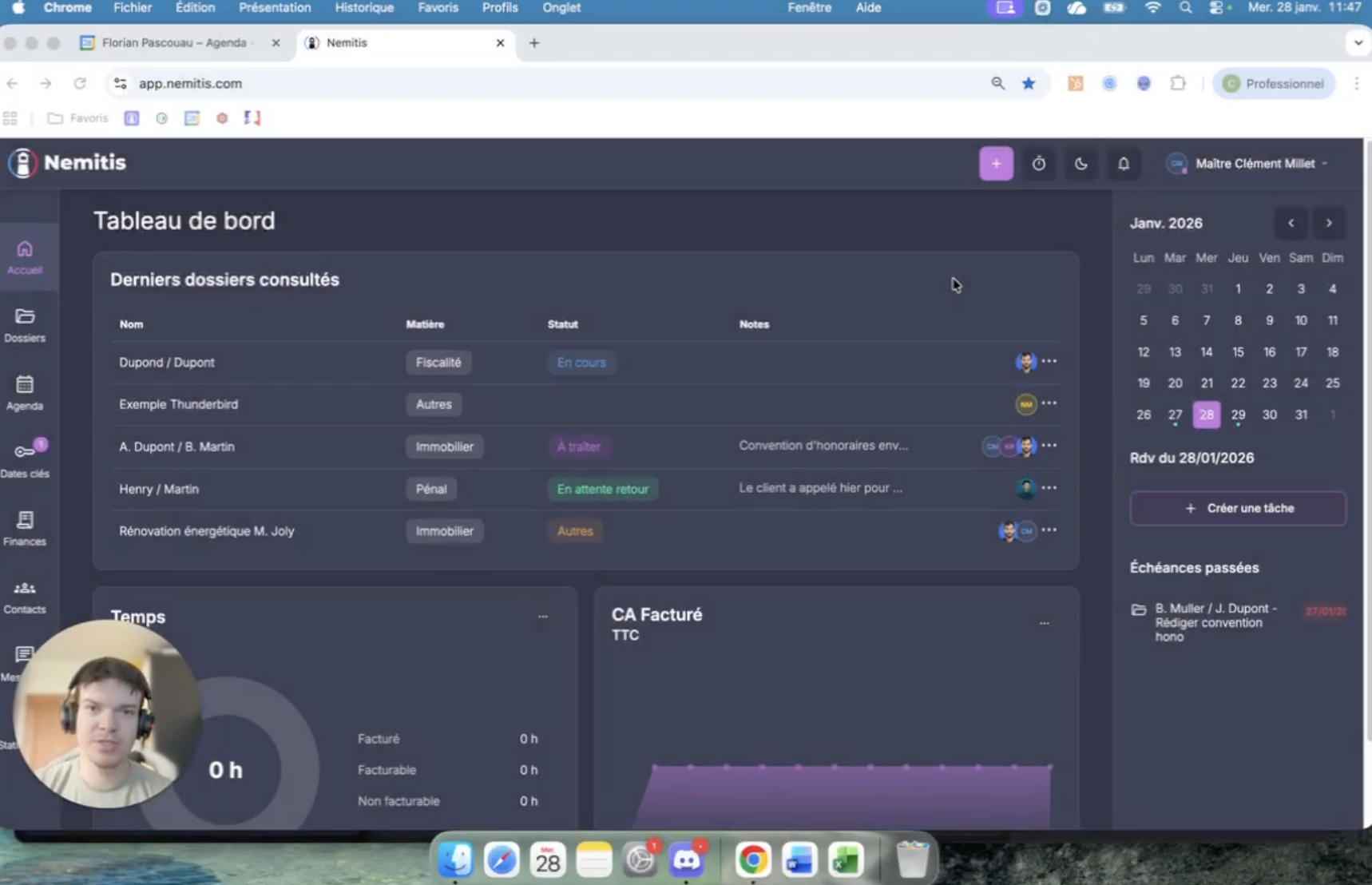Open a new browser tab

534,43
